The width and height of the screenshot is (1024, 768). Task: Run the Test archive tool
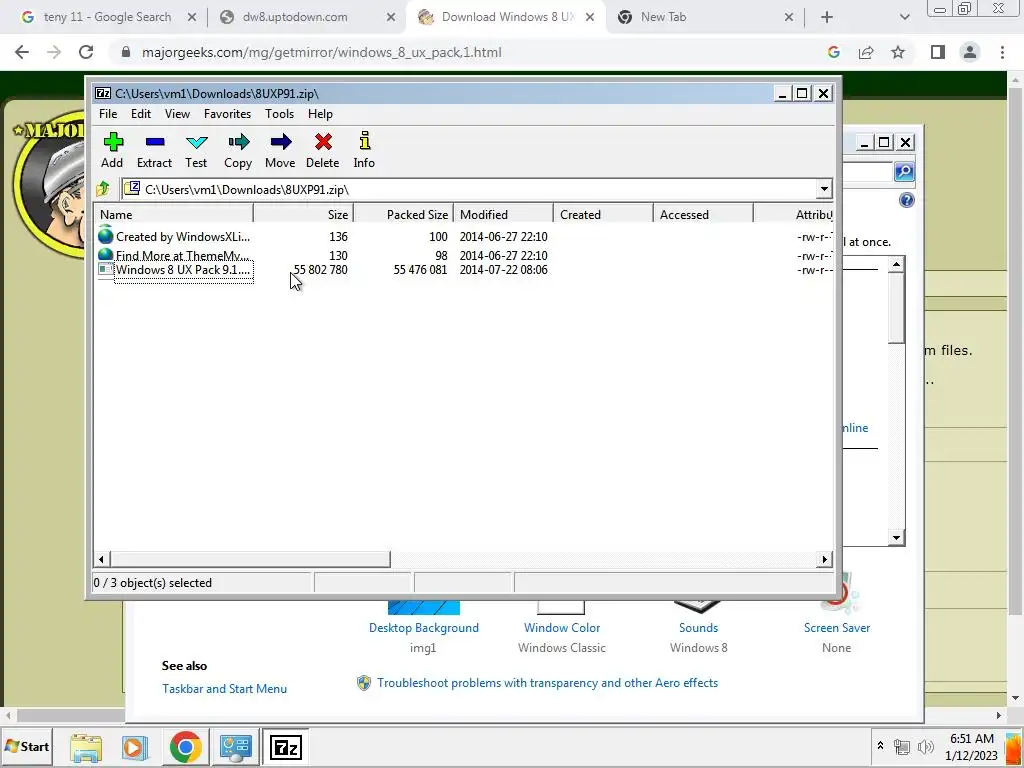coord(196,150)
